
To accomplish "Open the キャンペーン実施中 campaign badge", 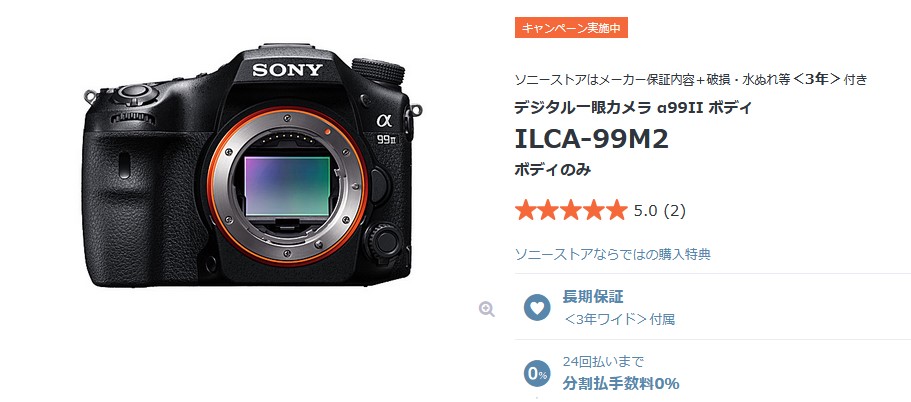I will [571, 28].
